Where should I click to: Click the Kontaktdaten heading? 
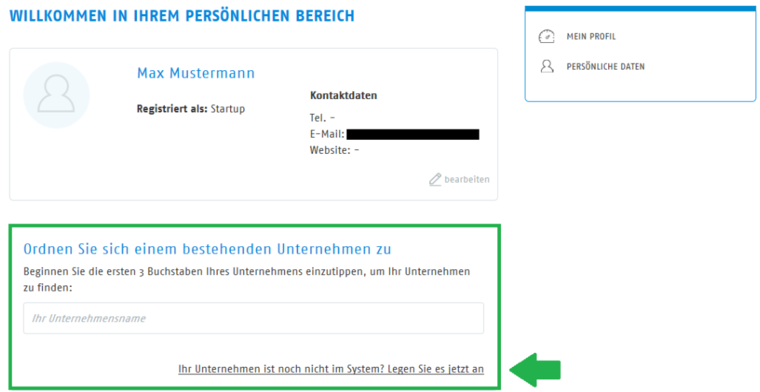343,95
